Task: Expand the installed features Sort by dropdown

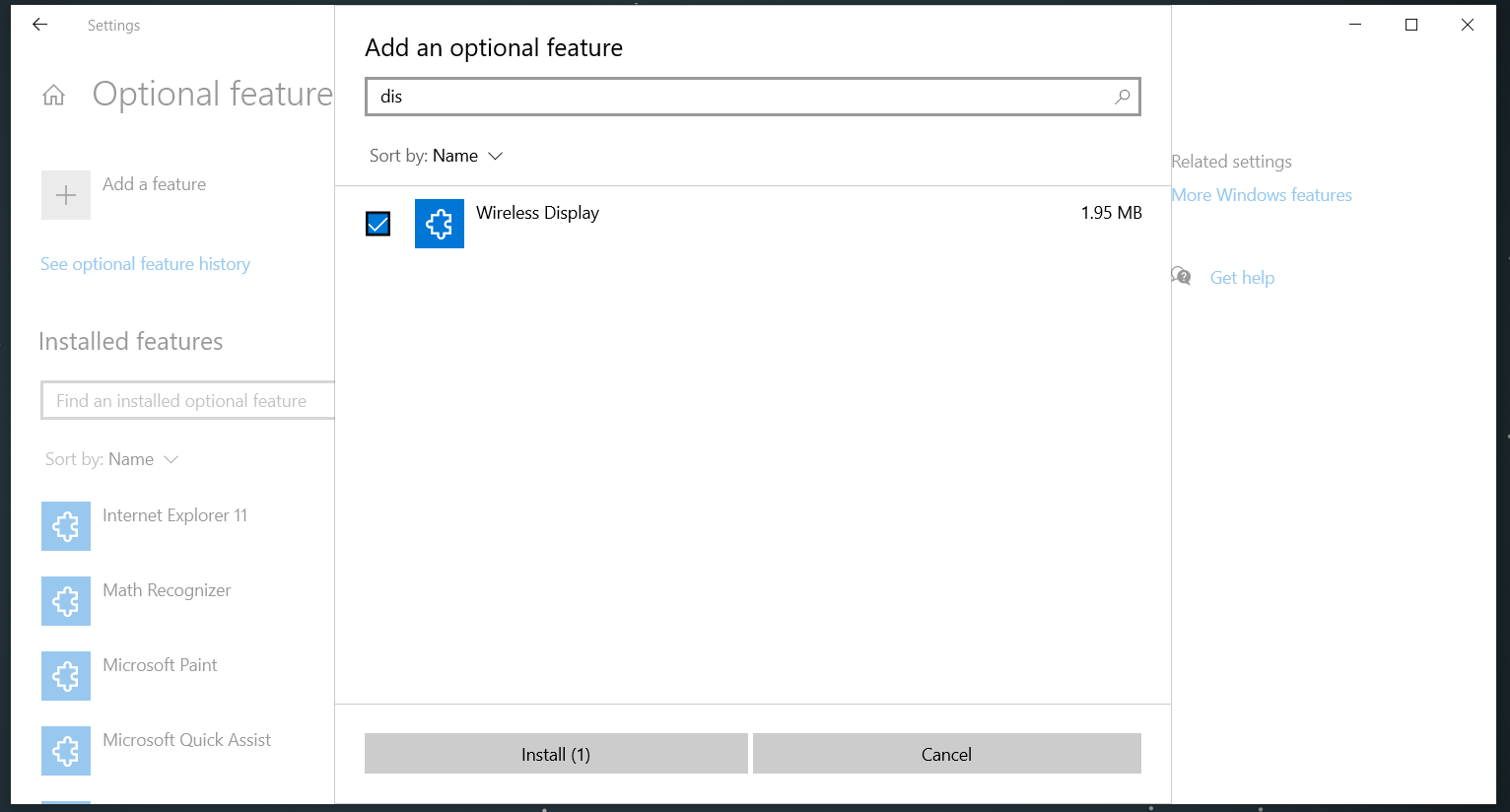Action: point(112,459)
